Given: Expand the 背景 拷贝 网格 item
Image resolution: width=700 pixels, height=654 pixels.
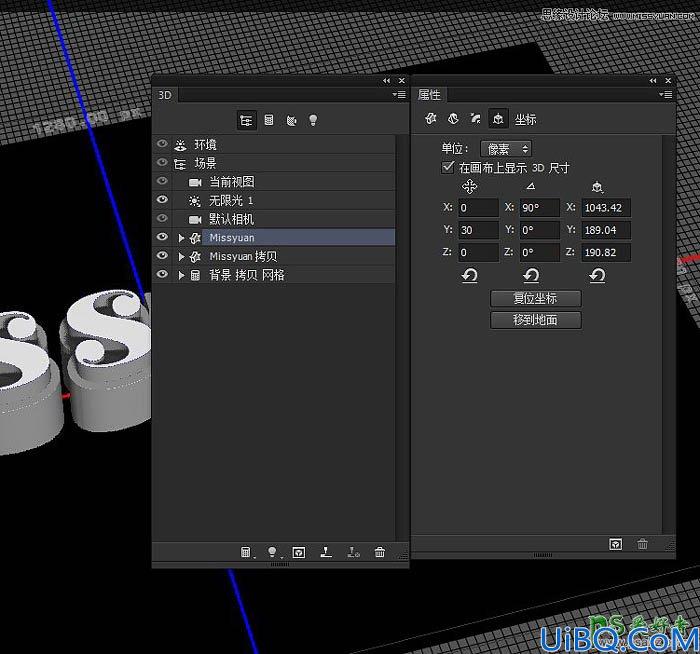Looking at the screenshot, I should [x=181, y=275].
